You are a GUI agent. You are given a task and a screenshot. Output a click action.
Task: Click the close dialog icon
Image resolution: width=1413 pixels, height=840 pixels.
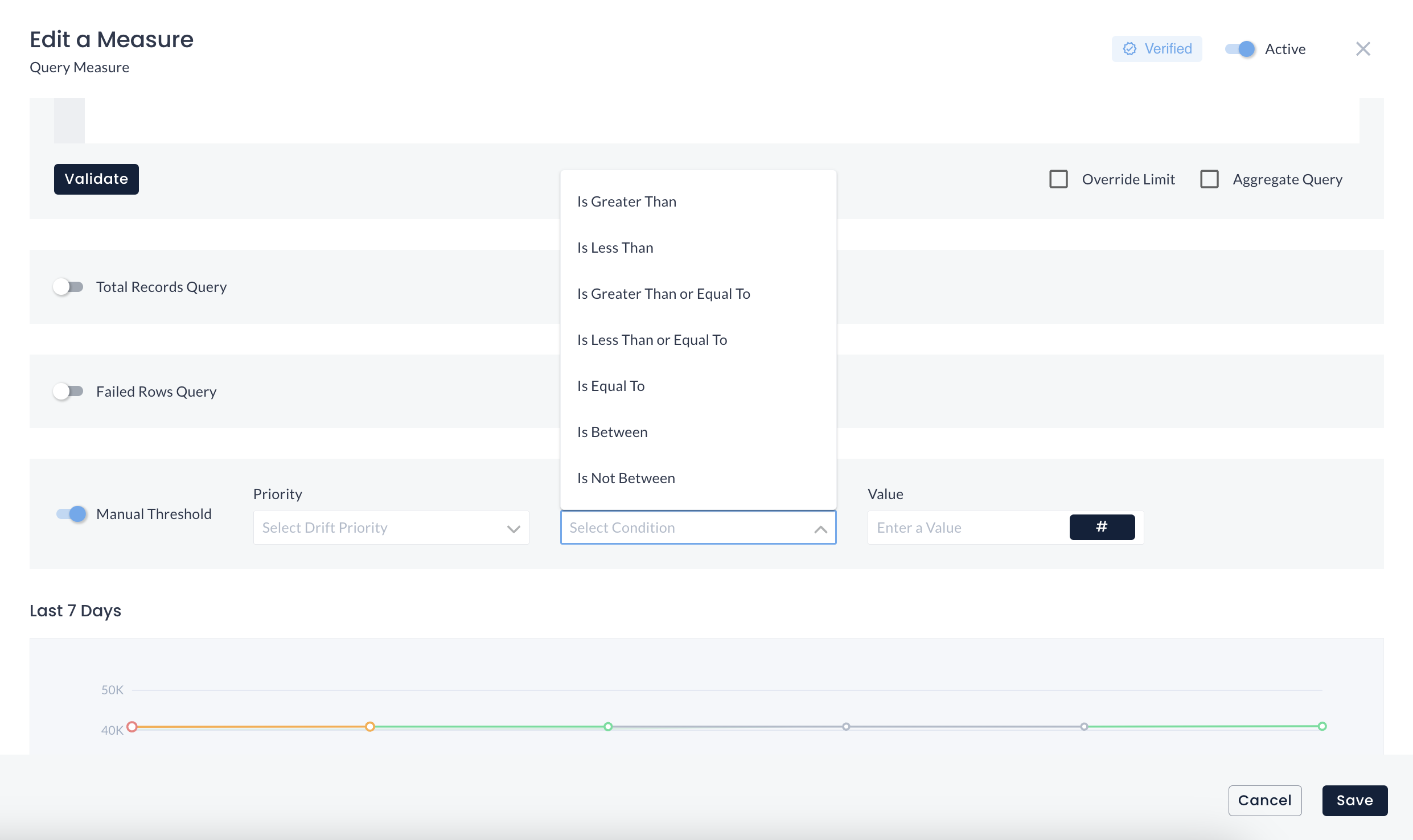[x=1363, y=48]
